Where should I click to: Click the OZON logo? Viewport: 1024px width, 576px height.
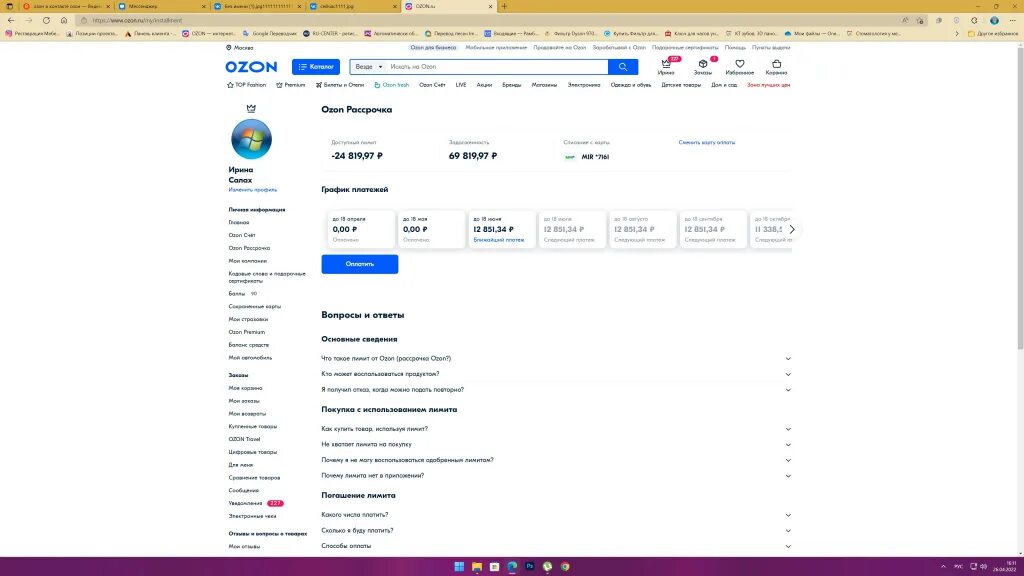coord(251,67)
